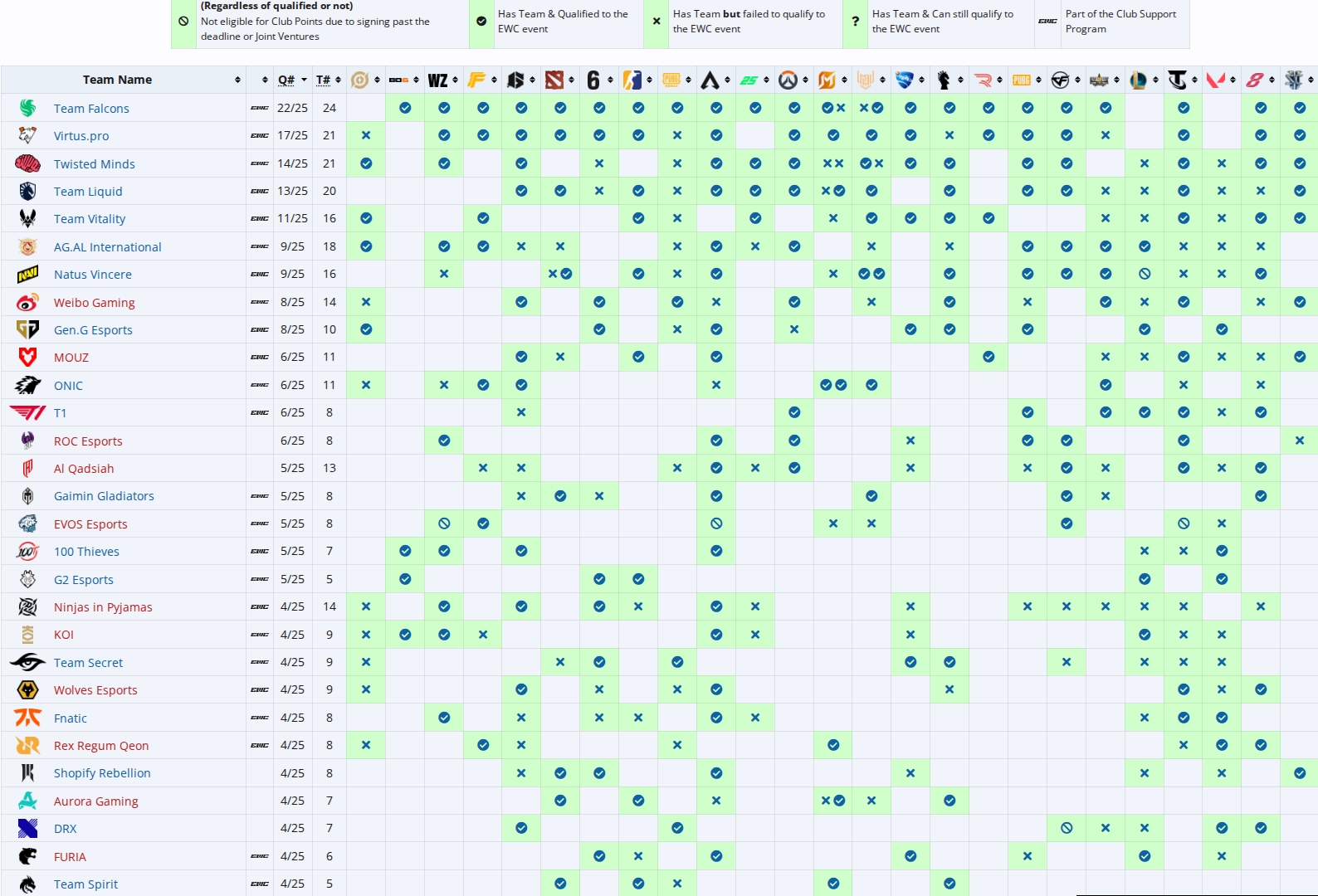Click the EWC badge in the legend
1318x896 pixels.
1047,21
